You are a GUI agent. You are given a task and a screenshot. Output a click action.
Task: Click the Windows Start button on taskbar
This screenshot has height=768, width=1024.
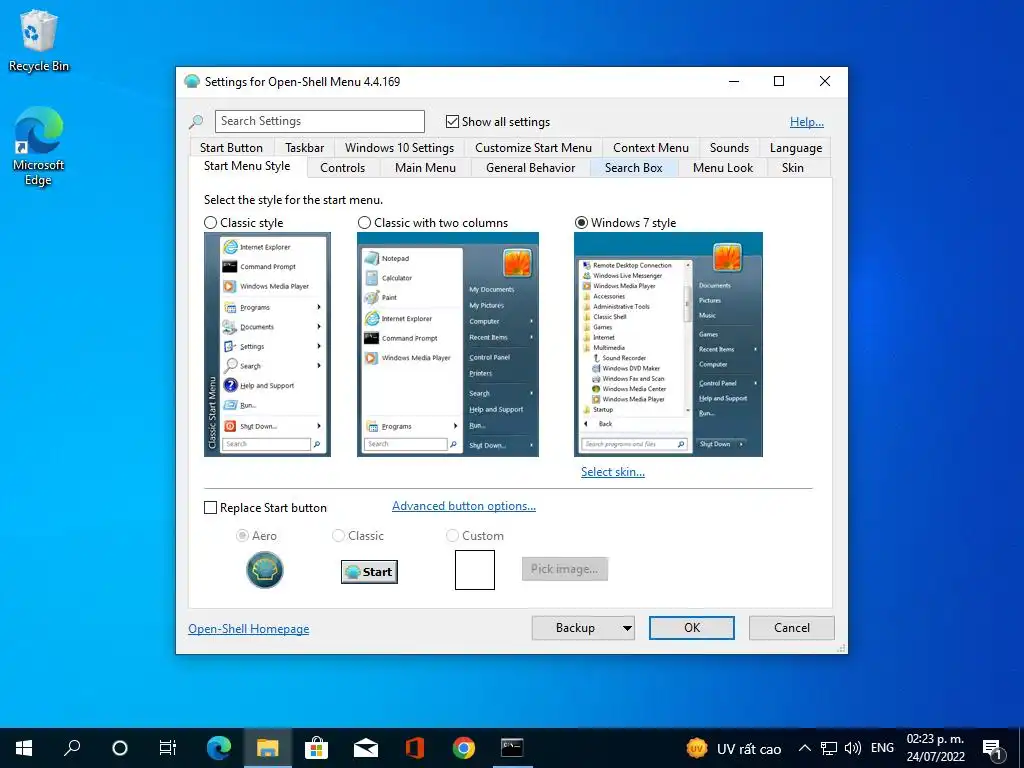(x=24, y=748)
